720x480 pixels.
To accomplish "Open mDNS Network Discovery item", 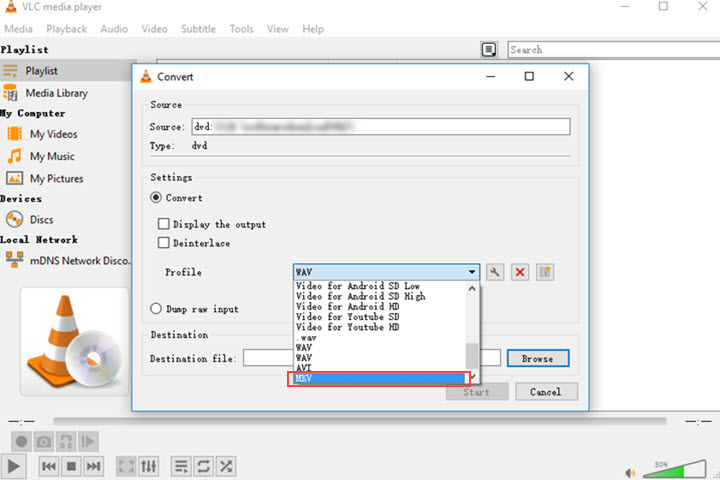I will pos(66,260).
